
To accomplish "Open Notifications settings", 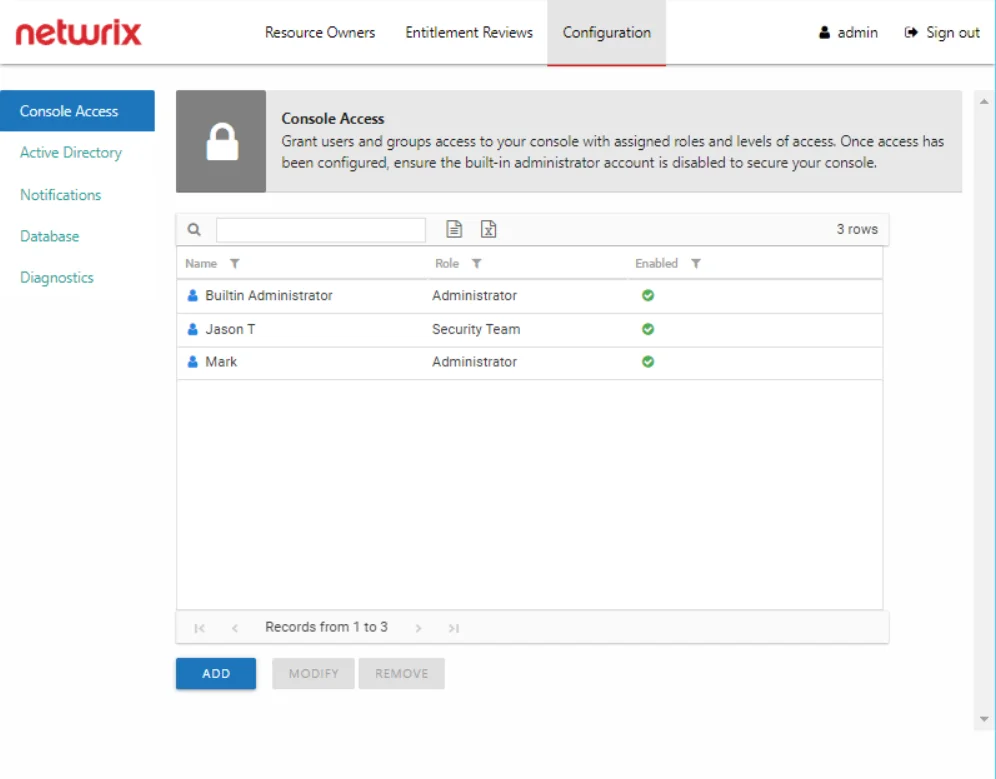I will coord(60,195).
